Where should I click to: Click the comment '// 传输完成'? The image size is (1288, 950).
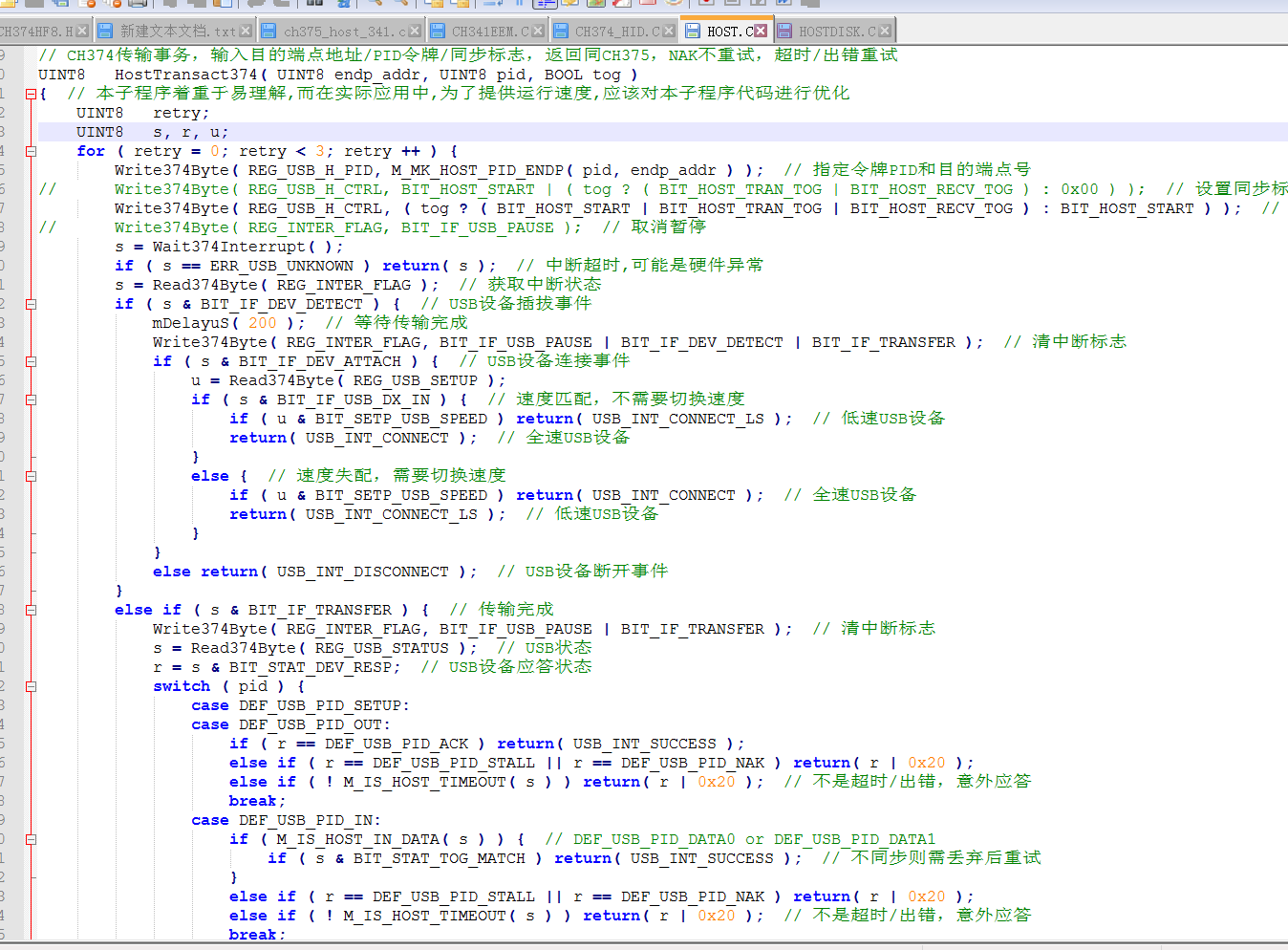pos(501,610)
